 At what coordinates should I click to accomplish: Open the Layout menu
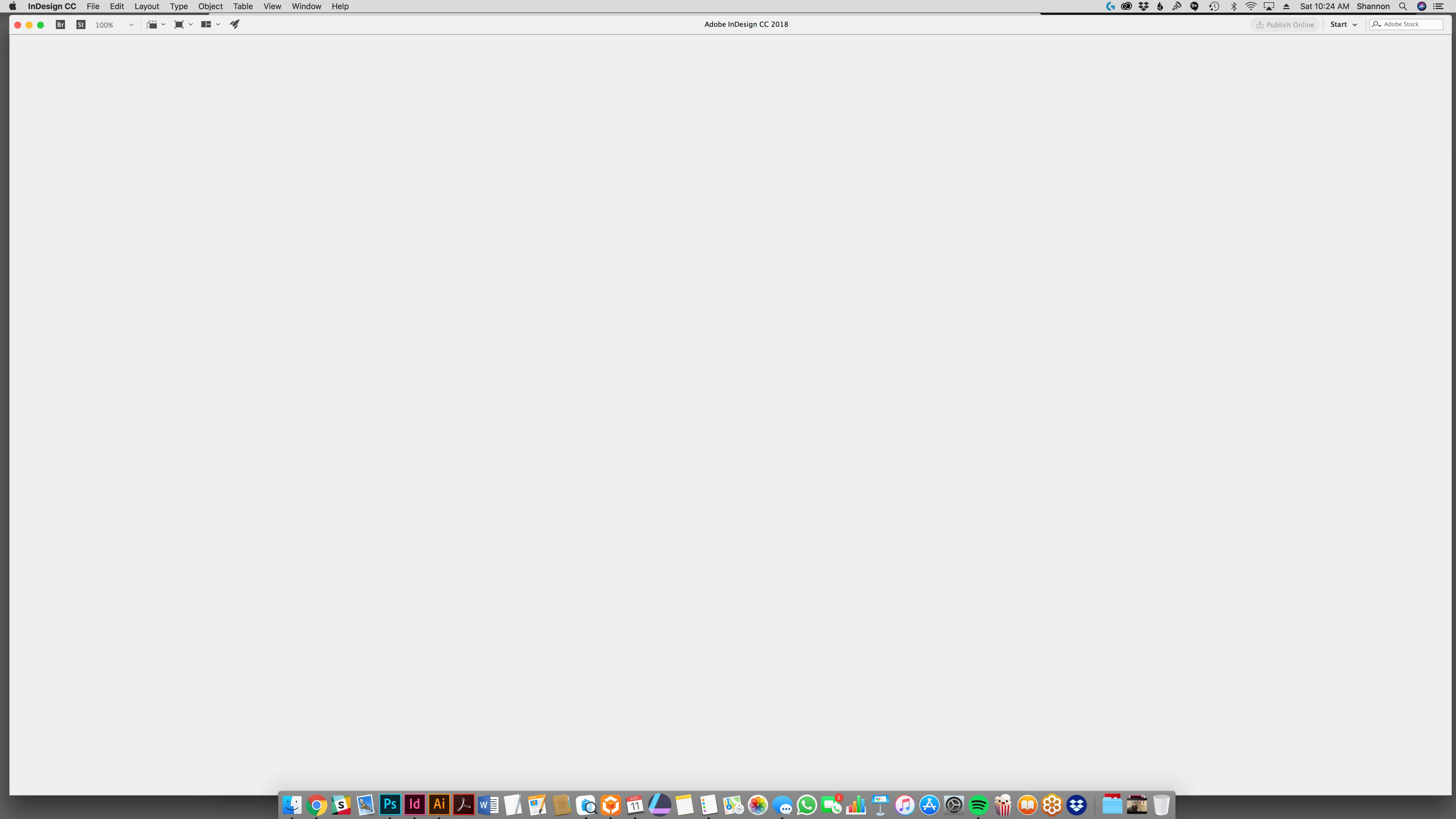coord(147,6)
